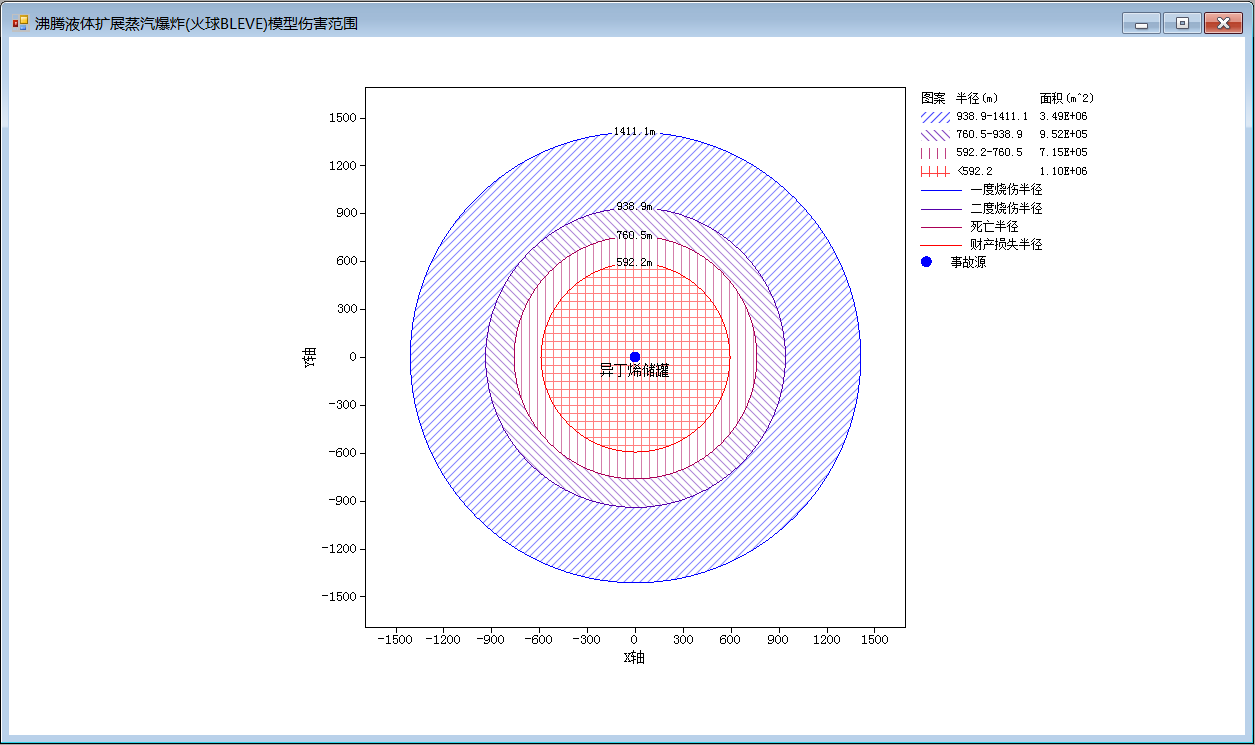Click the Y-axis tick label 1500
The image size is (1255, 745).
[x=342, y=118]
